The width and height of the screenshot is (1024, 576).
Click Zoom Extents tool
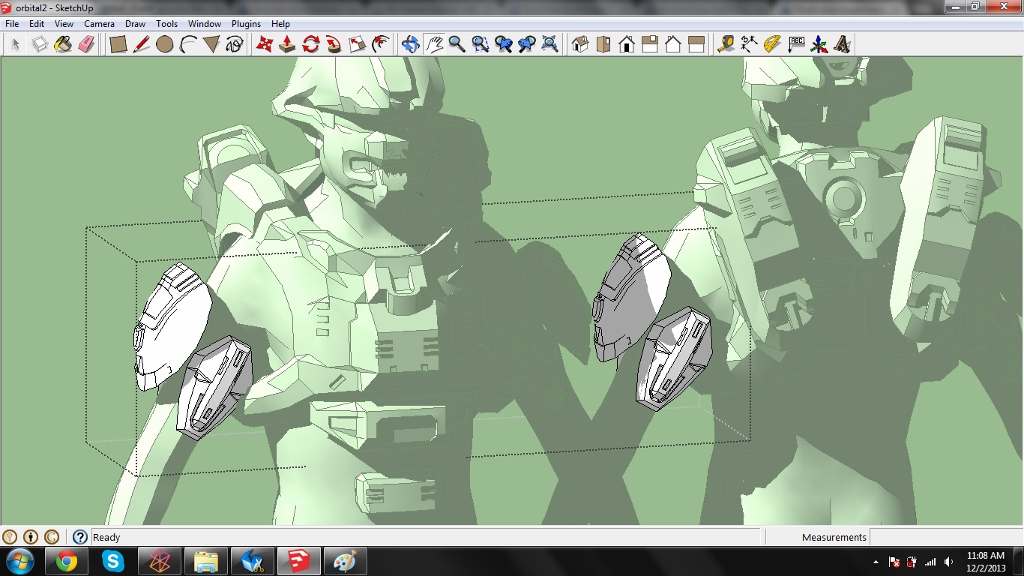coord(551,44)
